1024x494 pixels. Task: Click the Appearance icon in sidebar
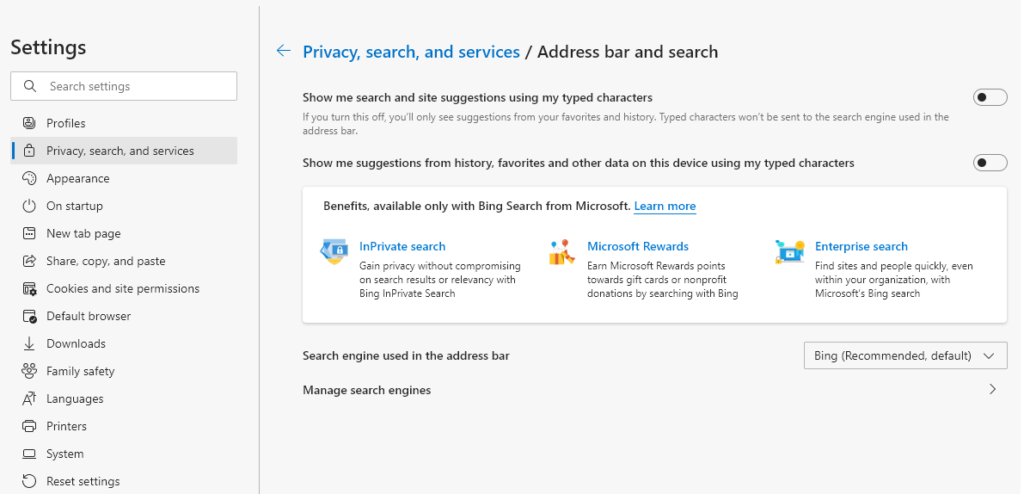(29, 178)
